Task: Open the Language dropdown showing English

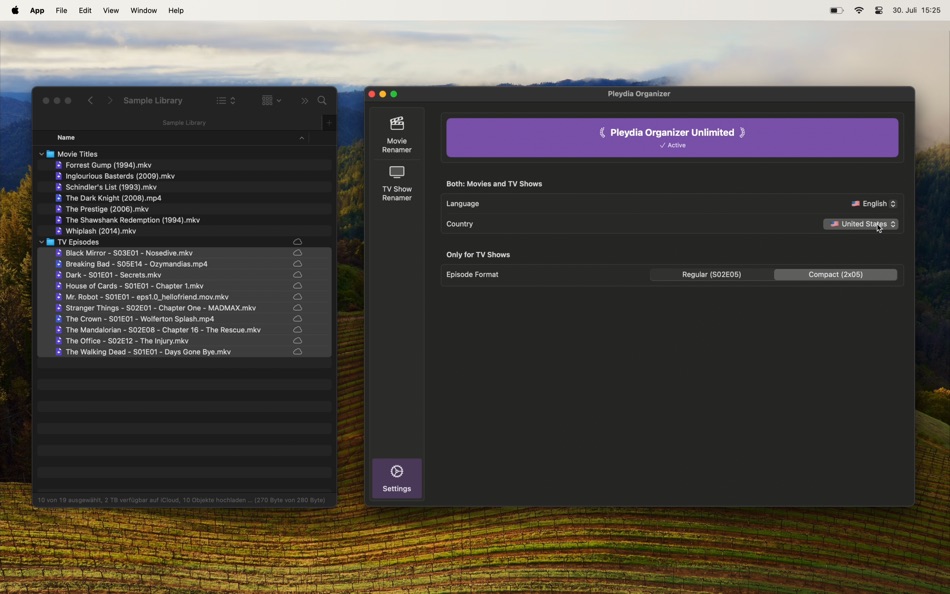Action: click(874, 204)
